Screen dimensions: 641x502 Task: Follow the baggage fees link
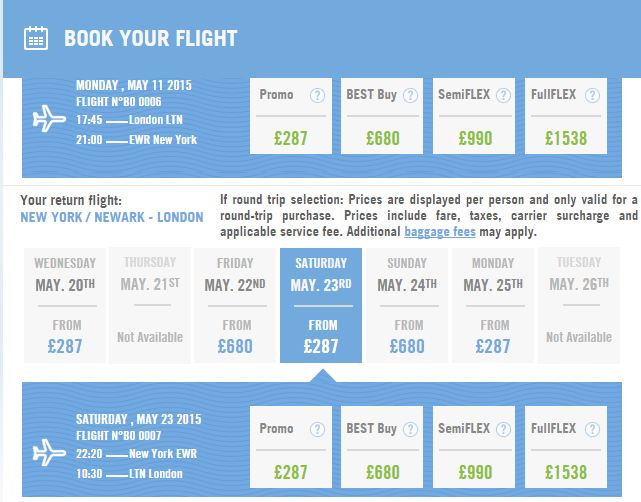pos(440,232)
